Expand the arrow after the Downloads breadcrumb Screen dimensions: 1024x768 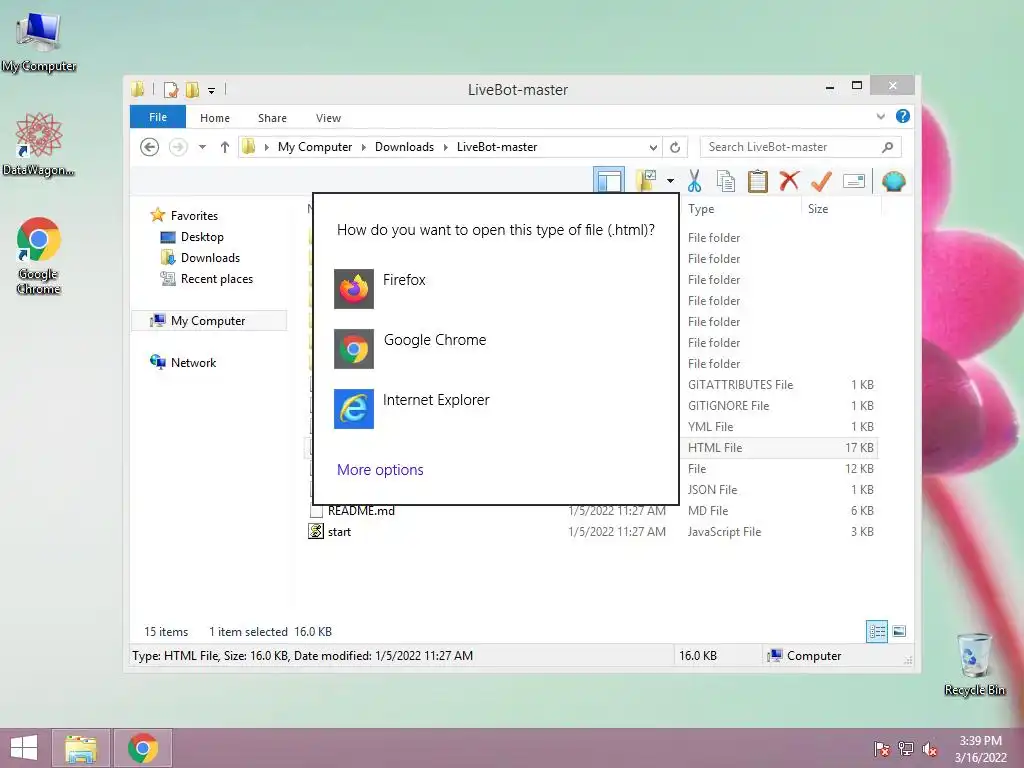(445, 147)
